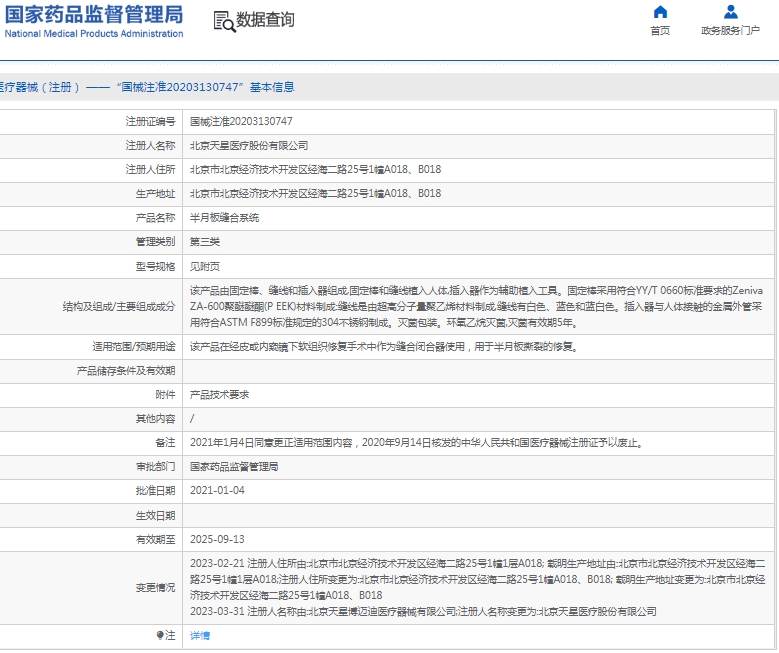Click the 数据查询 search document icon
The width and height of the screenshot is (779, 653).
coord(224,21)
